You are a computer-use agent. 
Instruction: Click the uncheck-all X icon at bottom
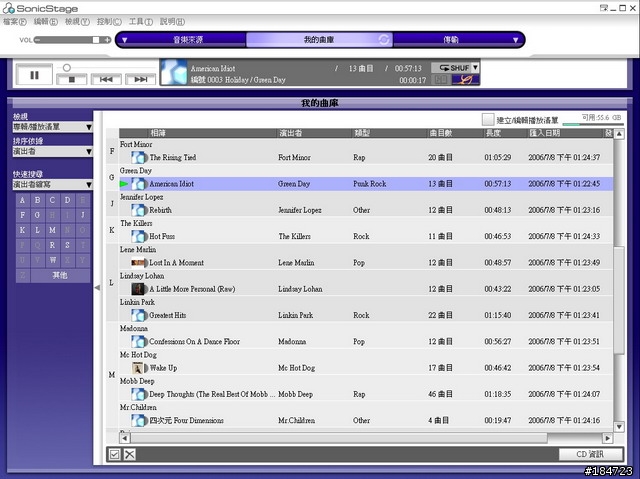coord(130,454)
